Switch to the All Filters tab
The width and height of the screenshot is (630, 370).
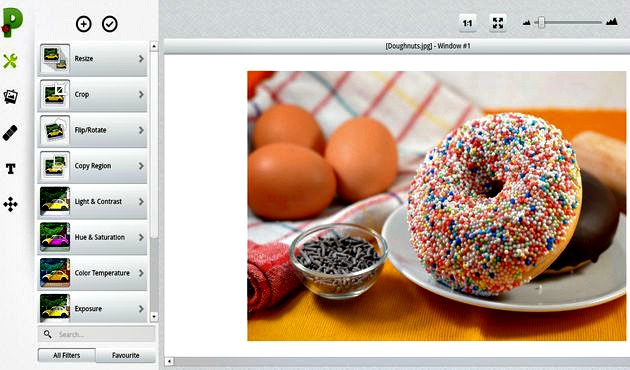[x=67, y=355]
